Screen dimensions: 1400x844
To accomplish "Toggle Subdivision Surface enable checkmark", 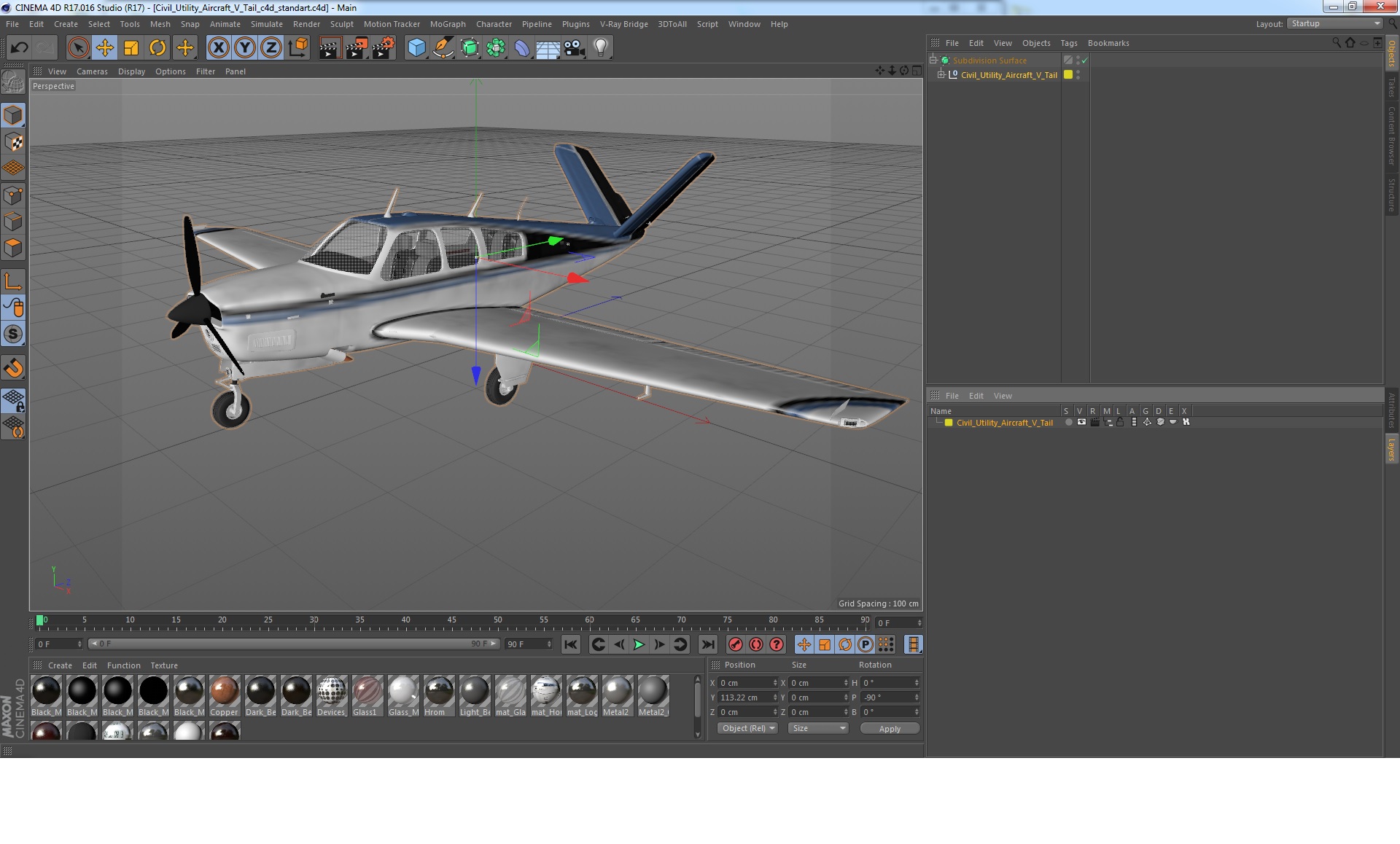I will pyautogui.click(x=1084, y=60).
